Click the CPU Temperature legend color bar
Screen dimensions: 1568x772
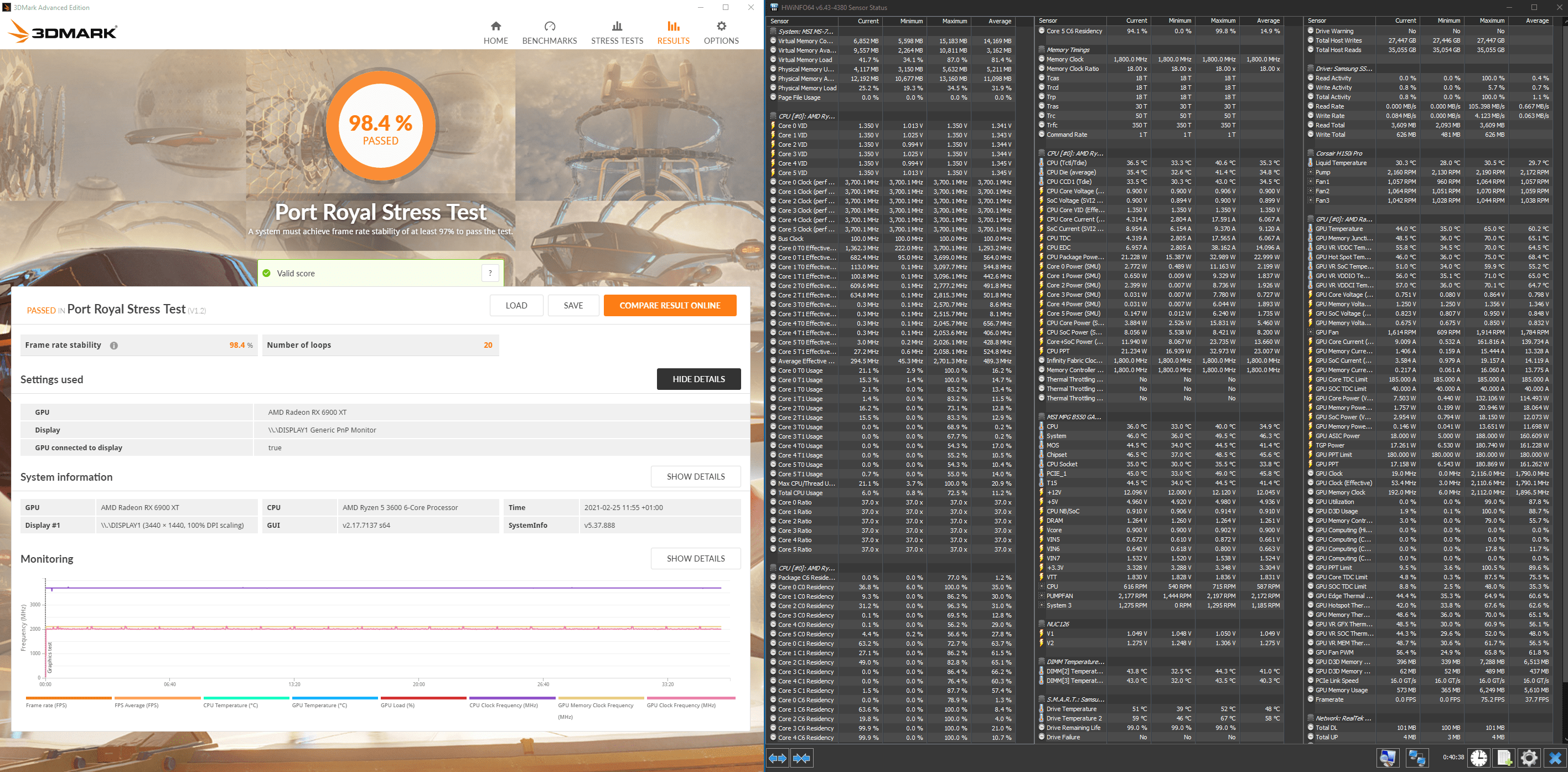[246, 698]
